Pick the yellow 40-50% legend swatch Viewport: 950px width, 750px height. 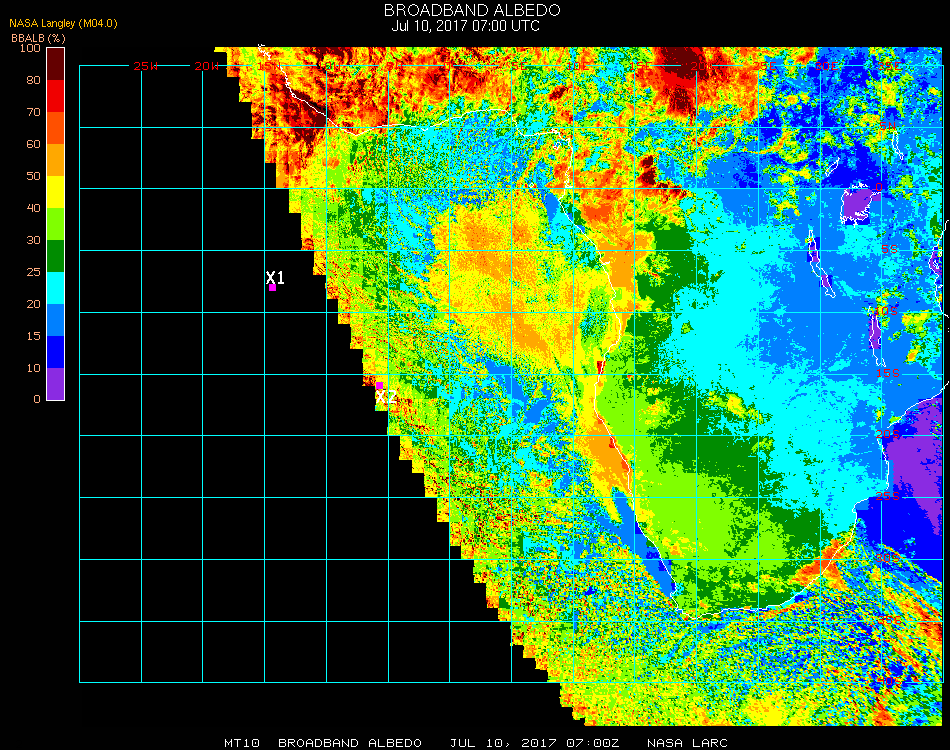[56, 192]
